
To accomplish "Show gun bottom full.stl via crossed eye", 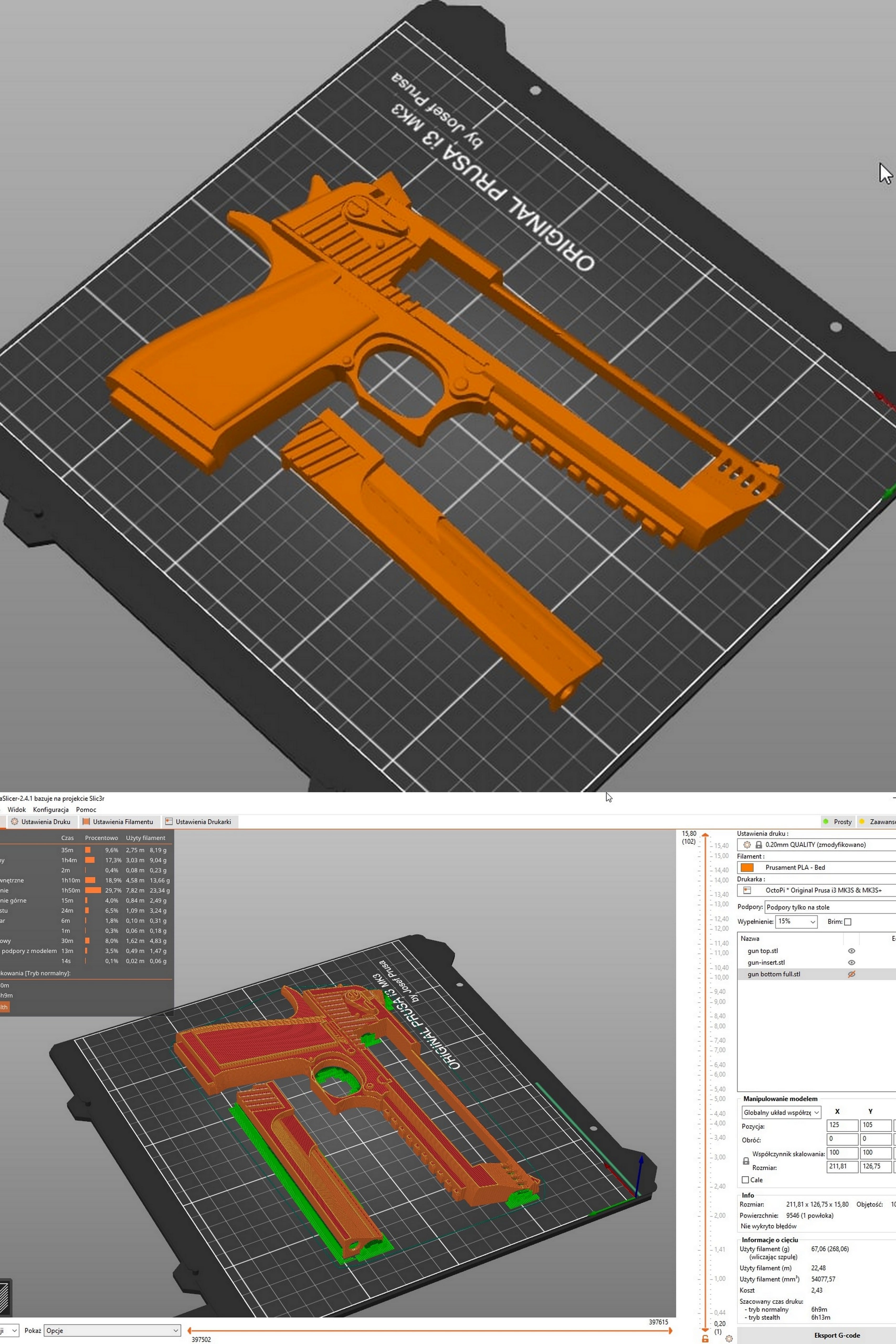I will tap(851, 974).
